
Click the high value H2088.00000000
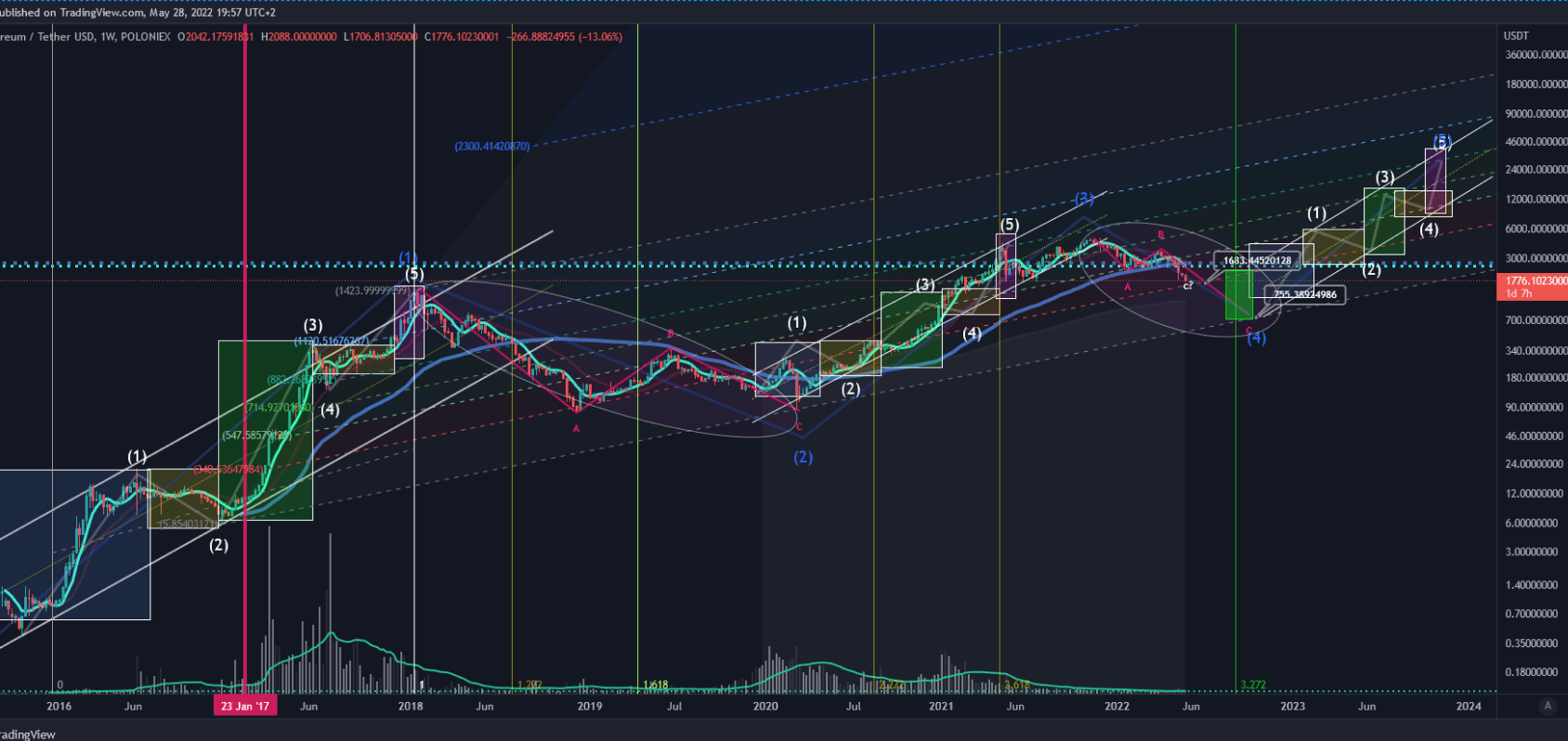[299, 37]
